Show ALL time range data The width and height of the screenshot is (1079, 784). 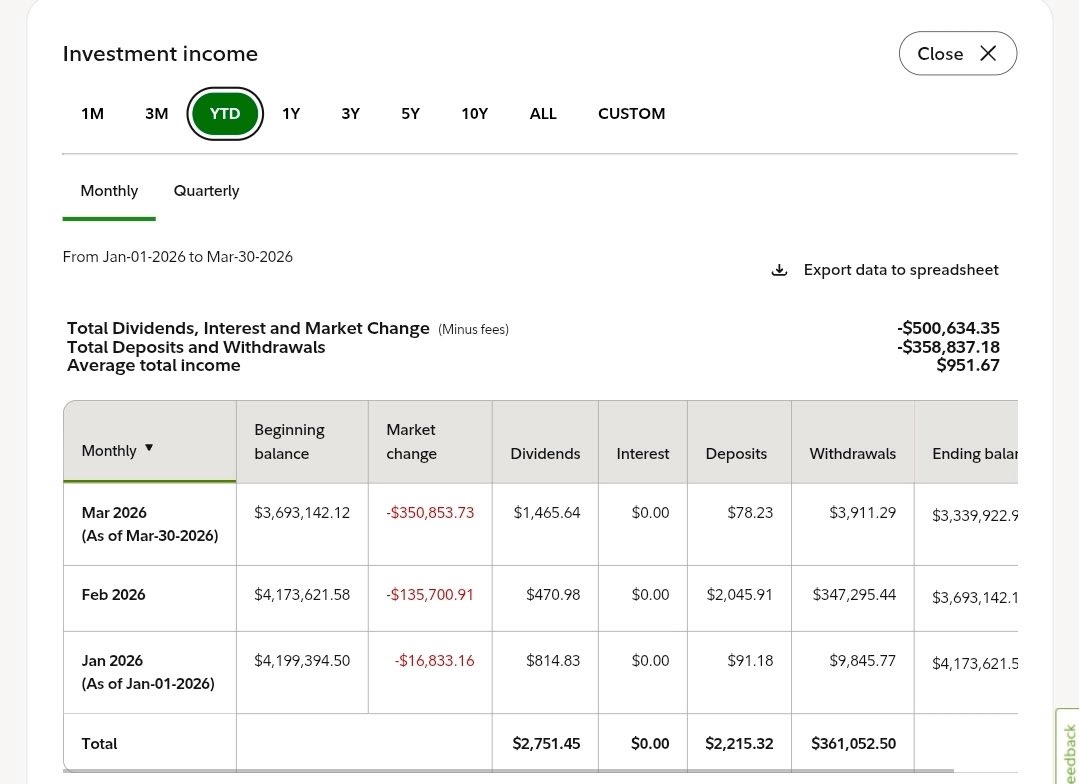pos(543,114)
